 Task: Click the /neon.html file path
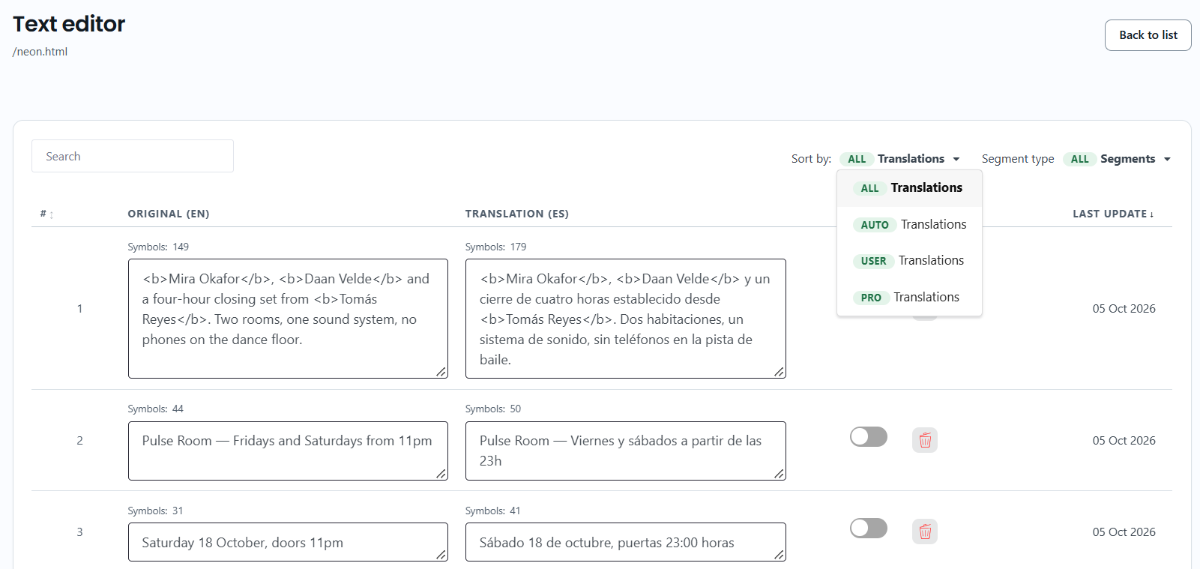click(40, 51)
